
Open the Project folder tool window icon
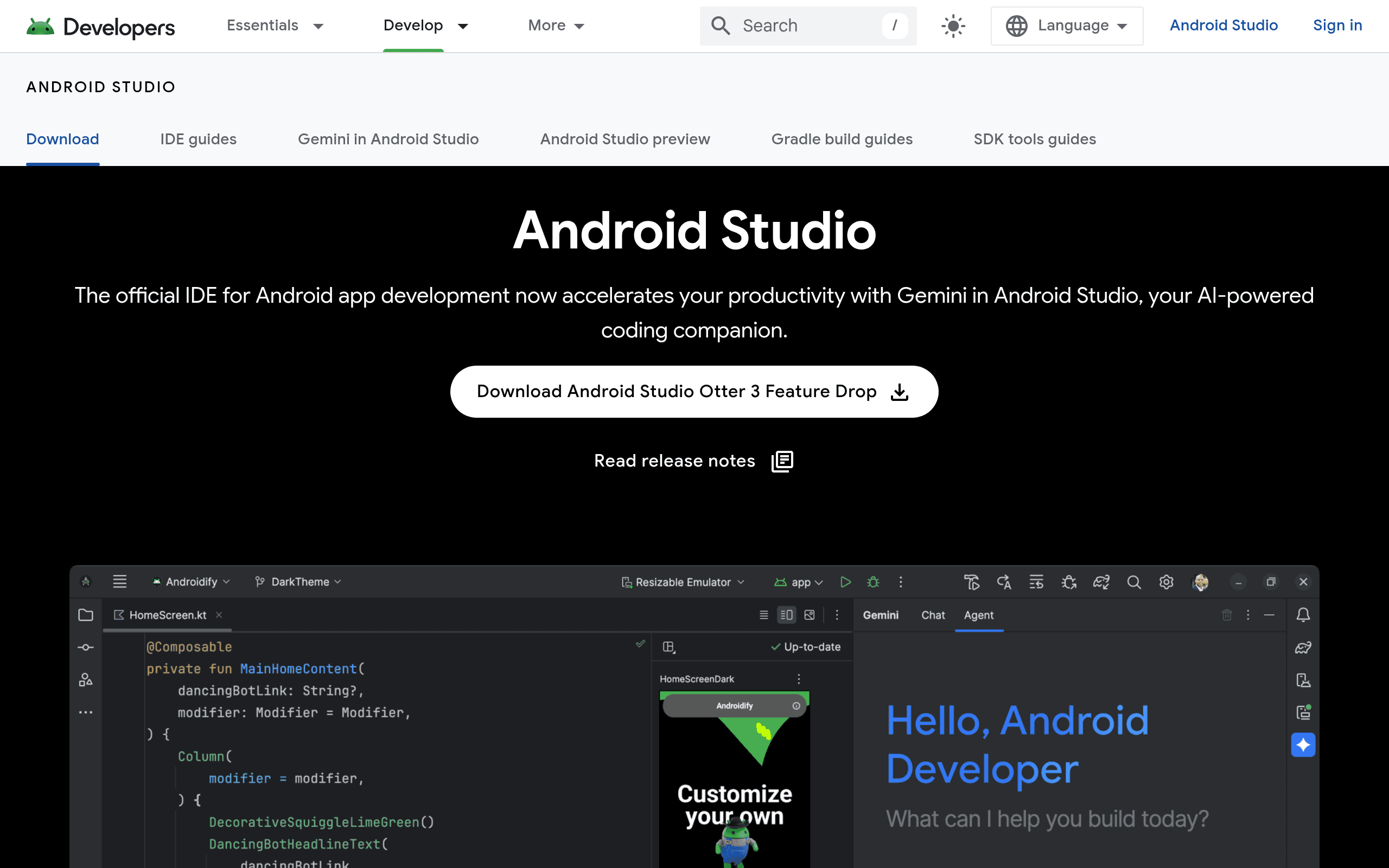point(86,615)
